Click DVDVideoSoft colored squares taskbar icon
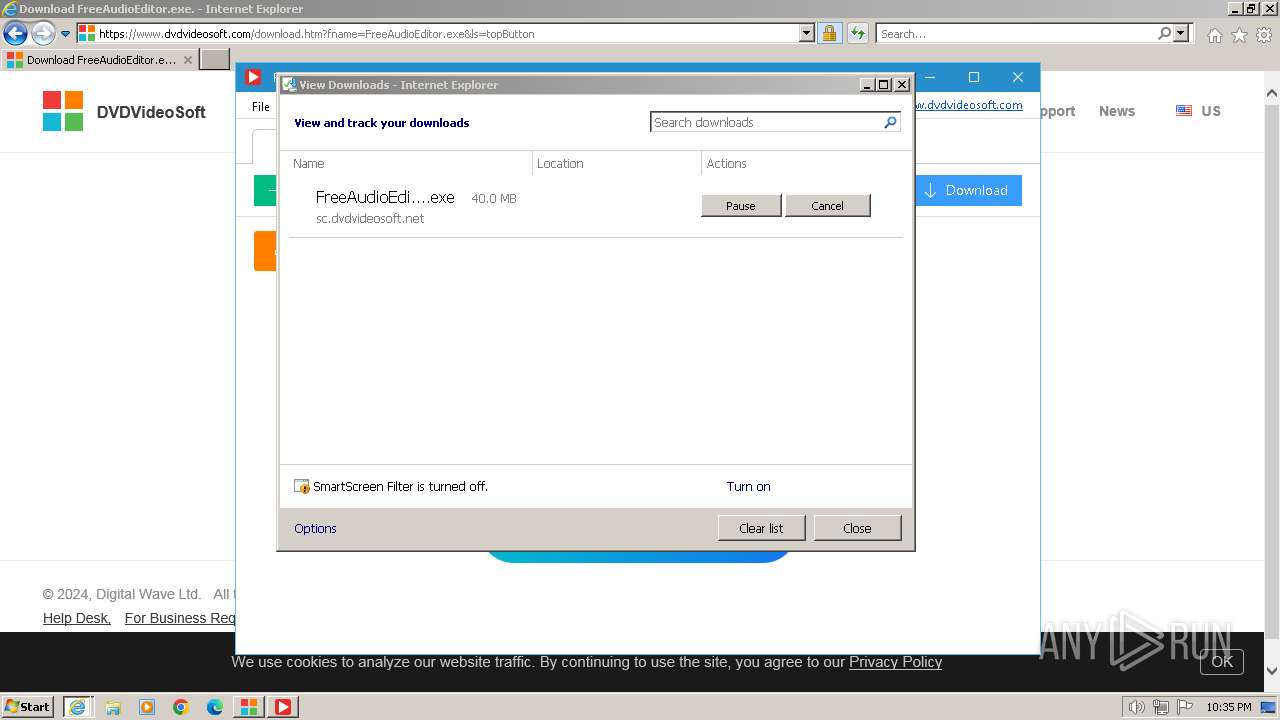Image resolution: width=1280 pixels, height=720 pixels. click(x=248, y=707)
